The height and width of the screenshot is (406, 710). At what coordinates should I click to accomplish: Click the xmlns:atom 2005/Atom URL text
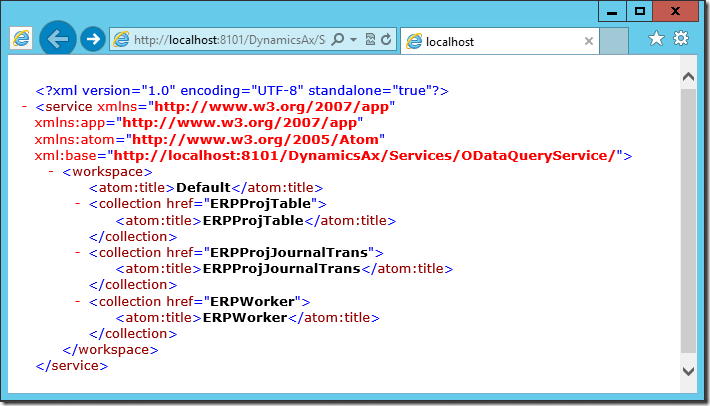(255, 139)
